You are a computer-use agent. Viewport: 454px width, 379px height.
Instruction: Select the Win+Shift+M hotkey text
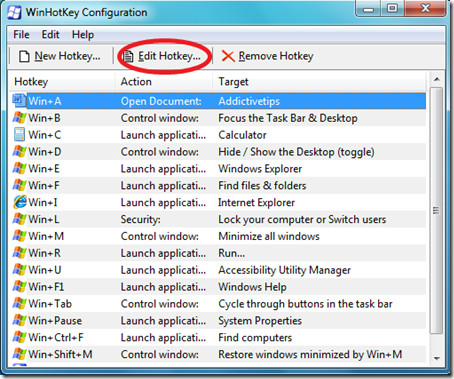[60, 354]
